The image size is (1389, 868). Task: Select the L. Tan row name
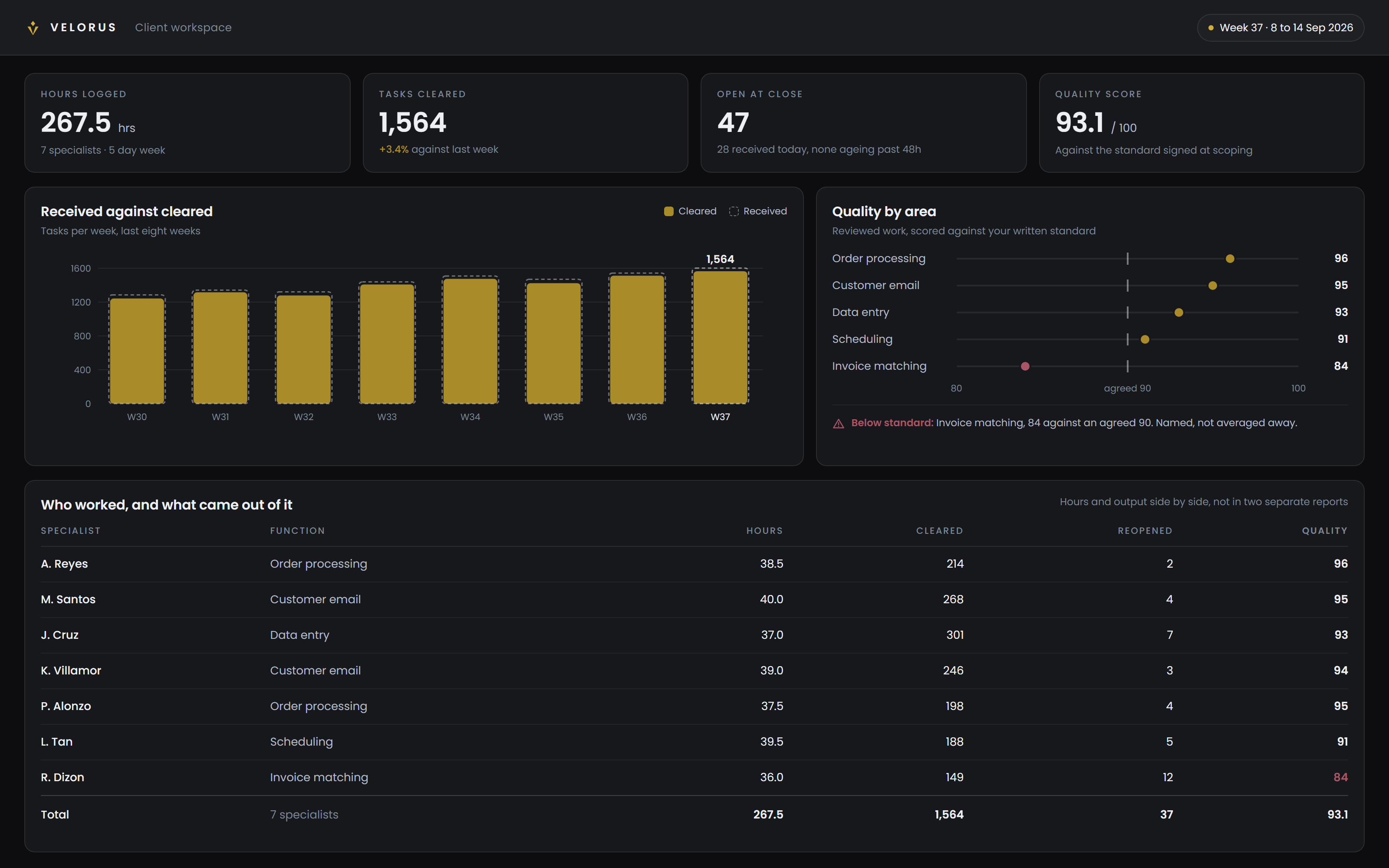[x=57, y=742]
